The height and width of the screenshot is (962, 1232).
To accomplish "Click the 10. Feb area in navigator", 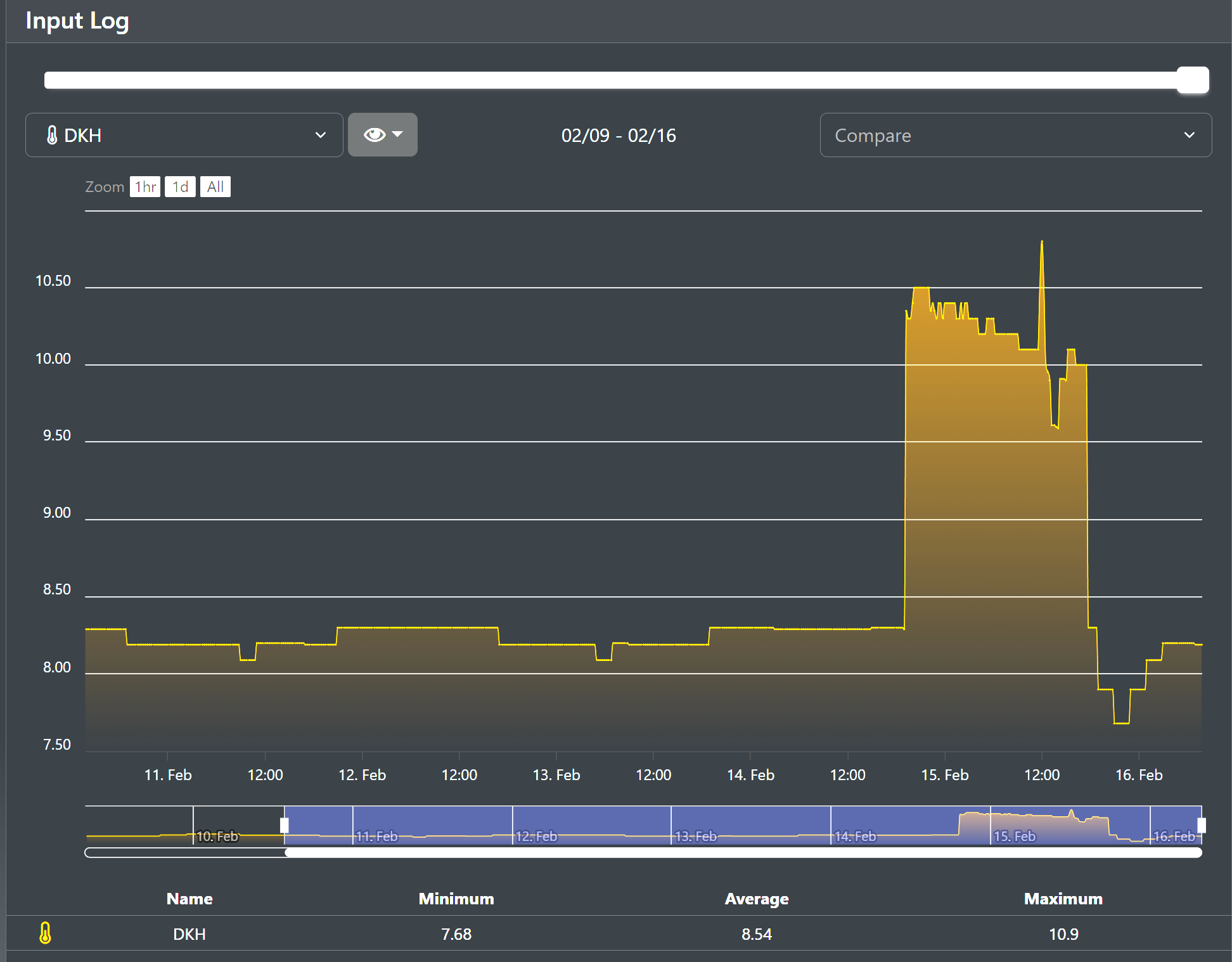I will tap(217, 835).
